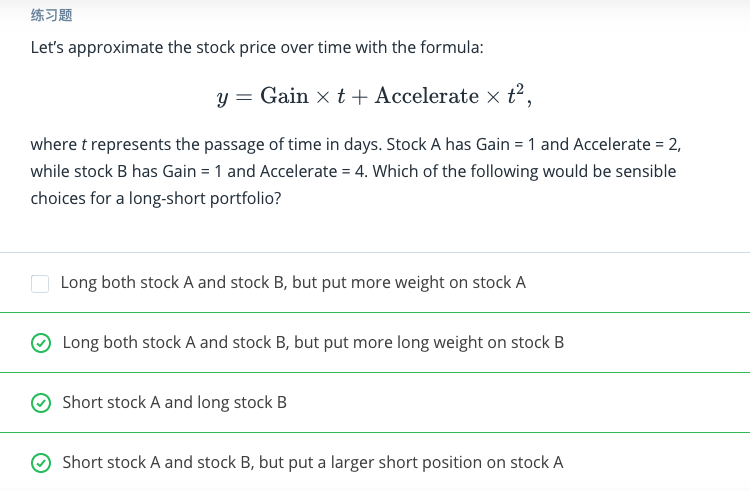Click green checkmark beside Short stock A and long stock B
This screenshot has width=750, height=491.
pyautogui.click(x=40, y=403)
